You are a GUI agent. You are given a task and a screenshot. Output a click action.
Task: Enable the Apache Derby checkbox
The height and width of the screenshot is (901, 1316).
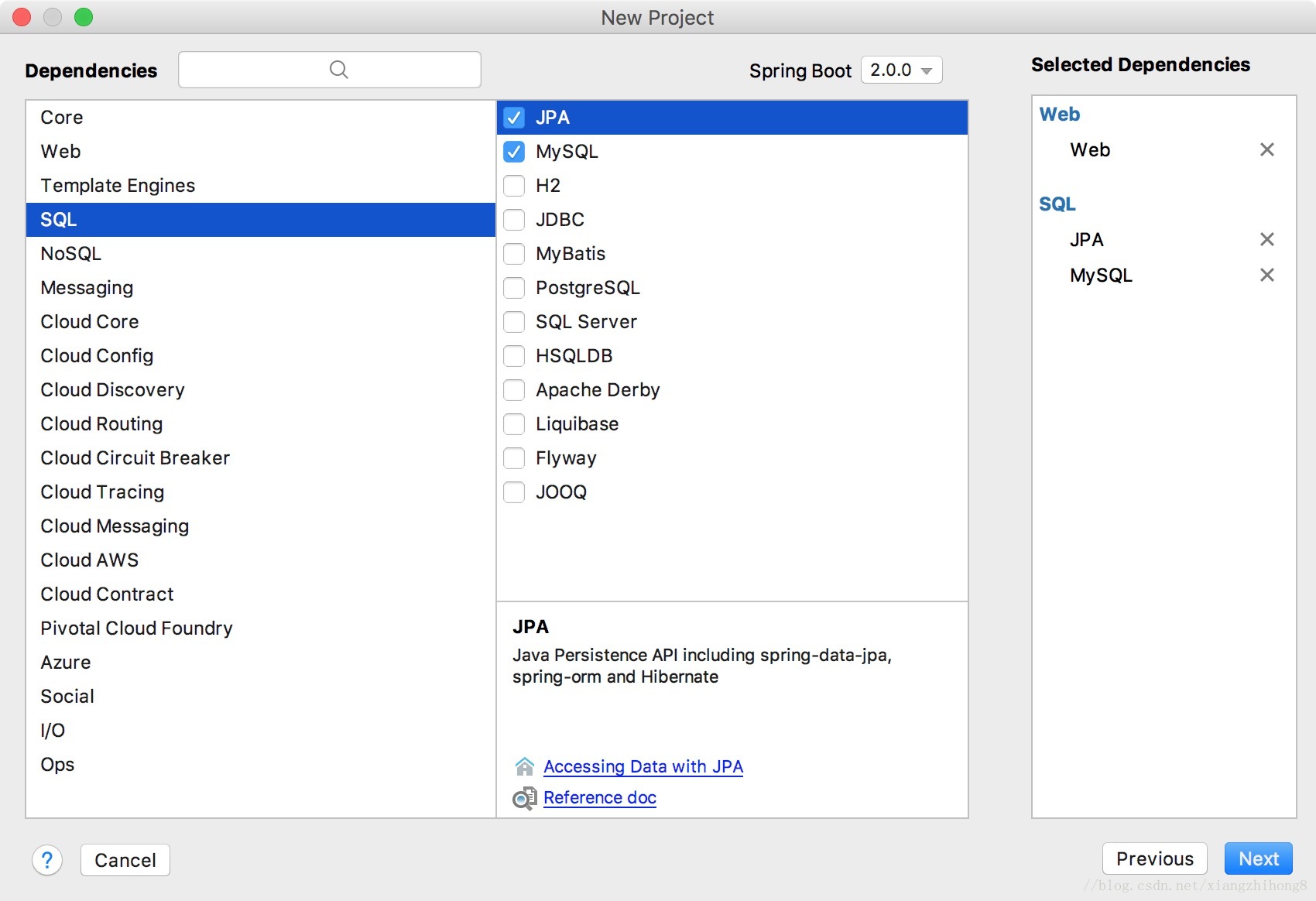[514, 390]
